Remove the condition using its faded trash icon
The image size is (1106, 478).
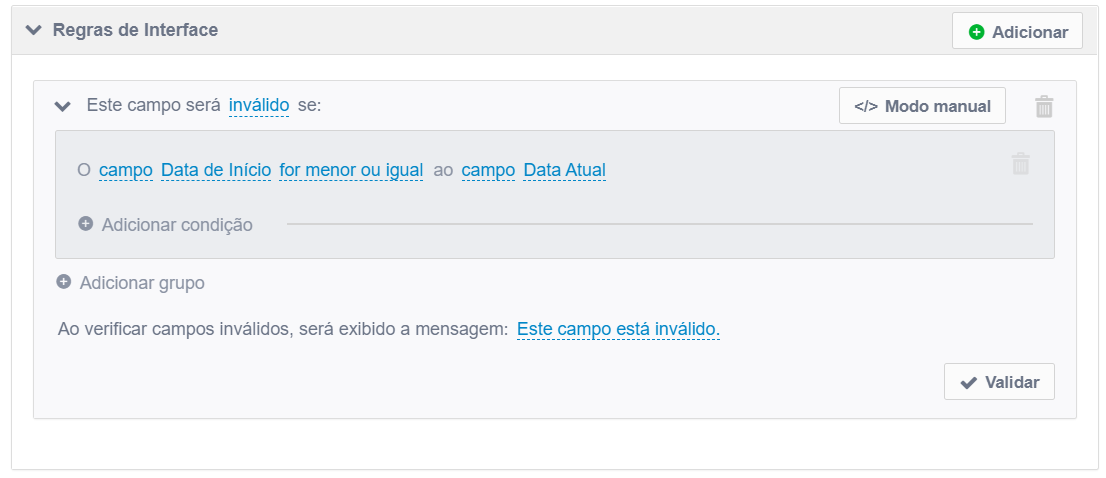coord(1021,164)
